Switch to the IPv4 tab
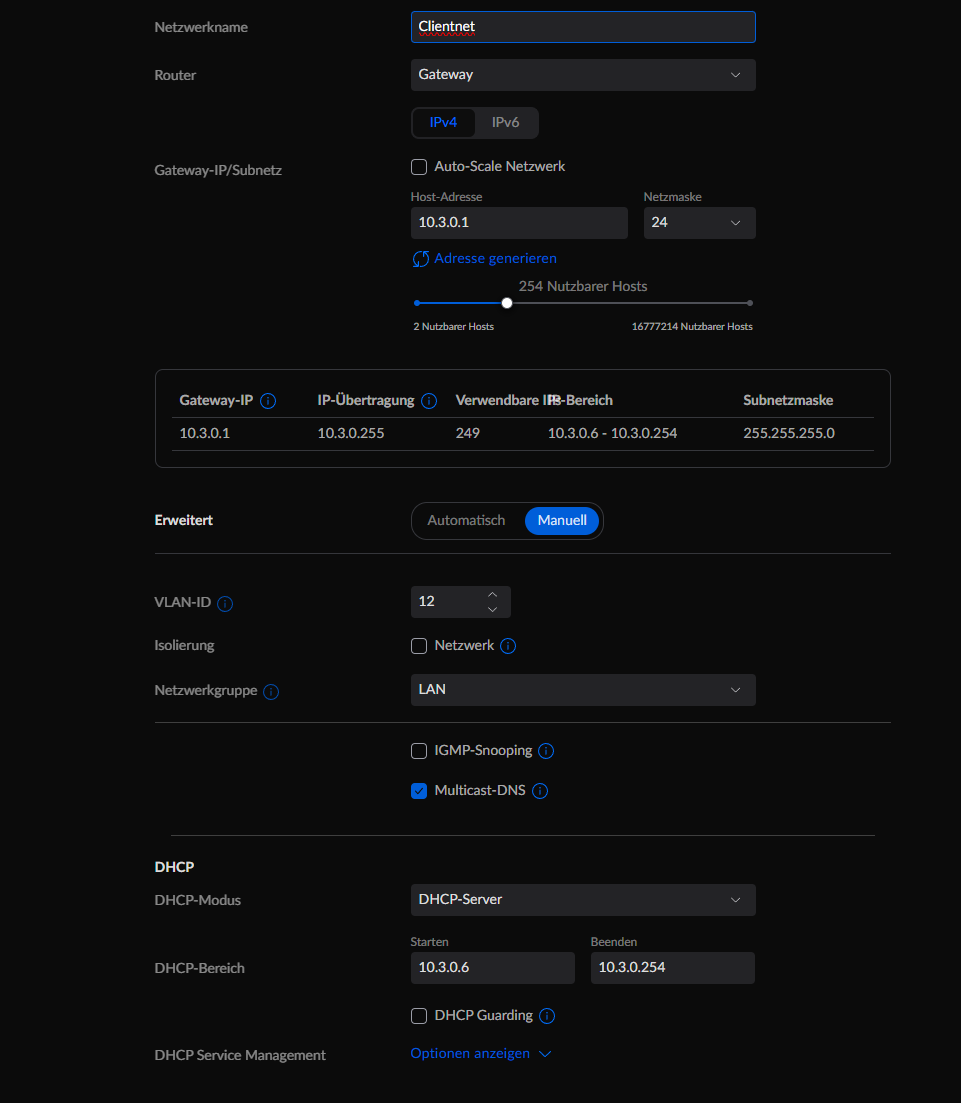Image resolution: width=961 pixels, height=1103 pixels. click(x=443, y=122)
